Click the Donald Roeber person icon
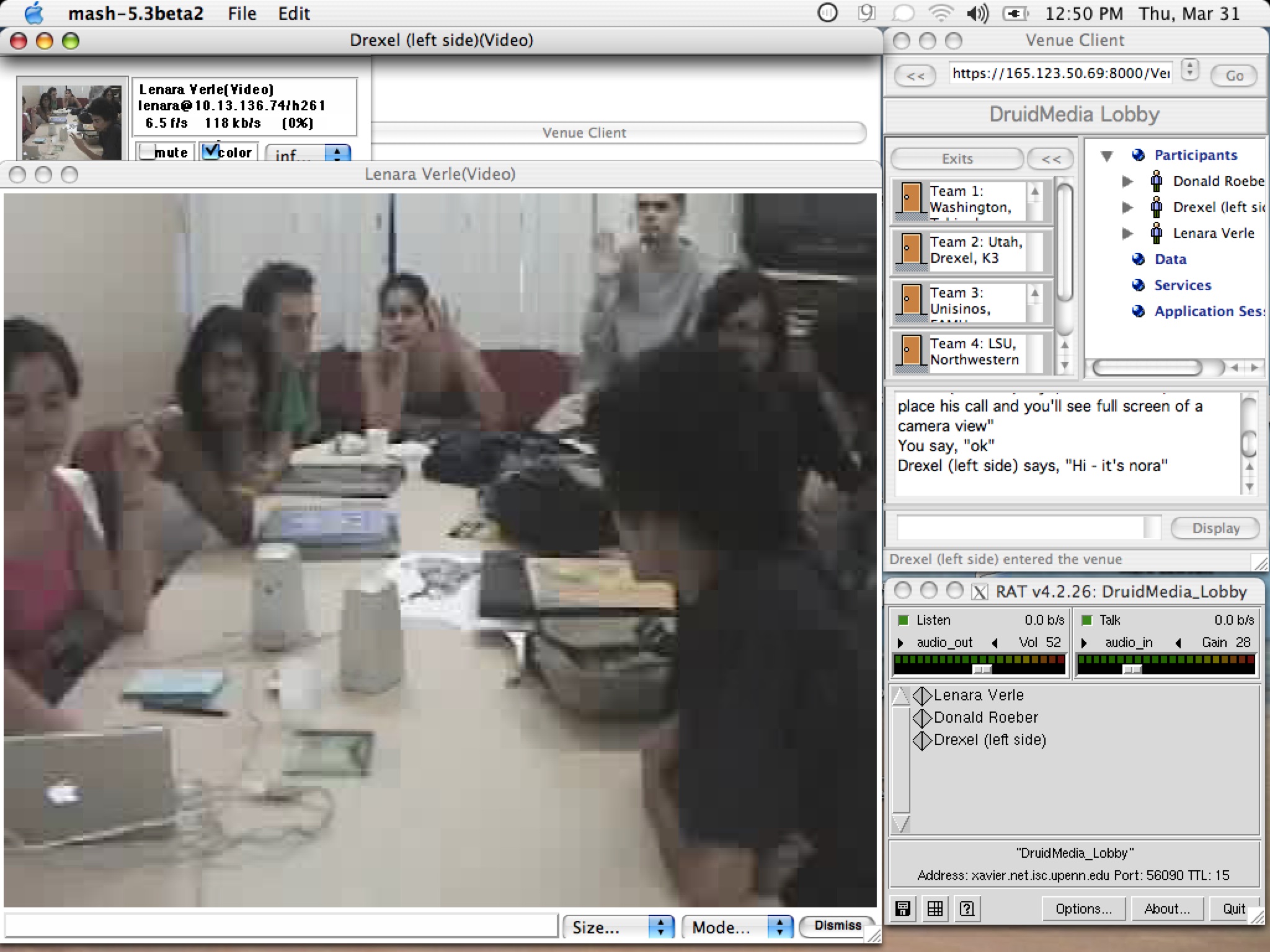1270x952 pixels. point(1156,180)
